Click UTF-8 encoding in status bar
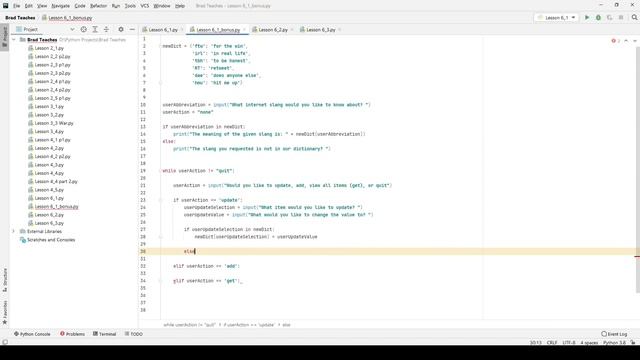 click(x=569, y=343)
